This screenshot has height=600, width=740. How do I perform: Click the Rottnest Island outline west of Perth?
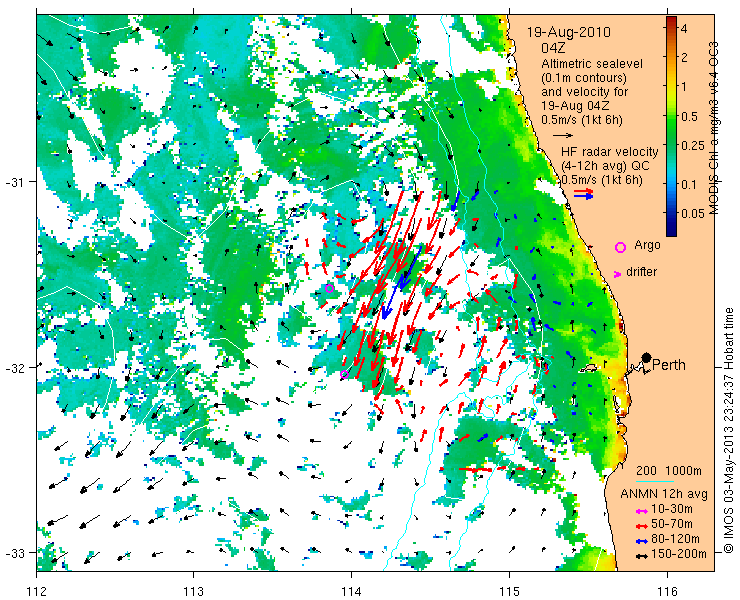click(x=588, y=368)
